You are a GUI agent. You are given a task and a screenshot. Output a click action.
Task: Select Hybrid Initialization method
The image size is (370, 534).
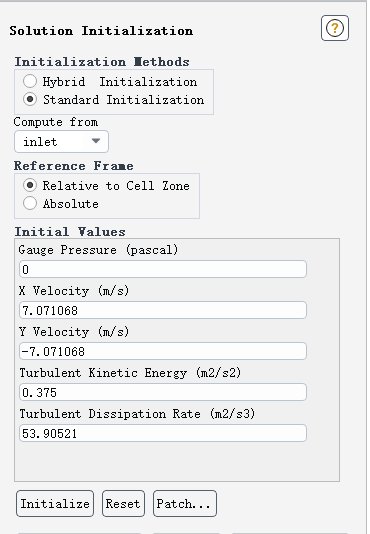click(x=30, y=81)
